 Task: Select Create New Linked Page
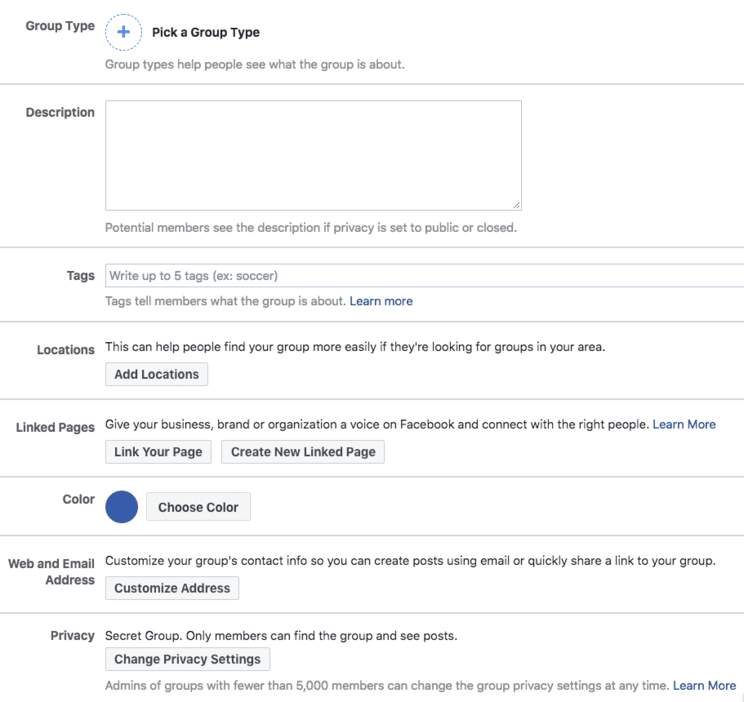(303, 452)
